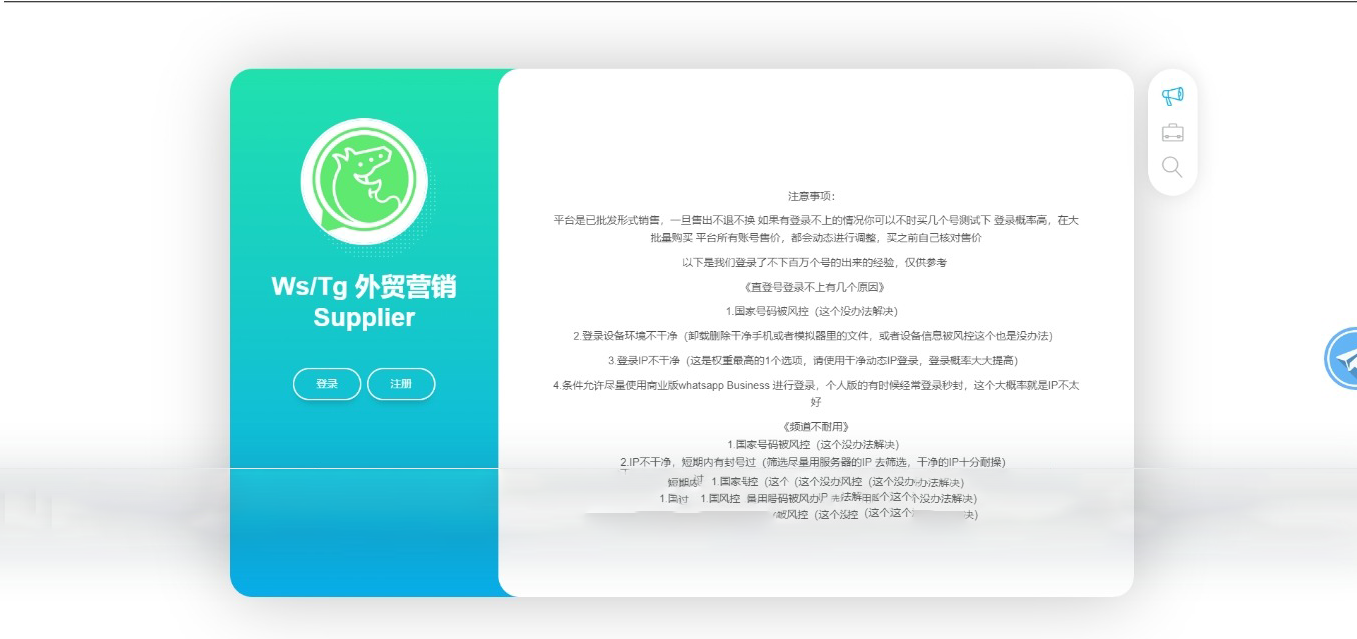Open the megaphone announcements icon
The height and width of the screenshot is (639, 1357).
[x=1172, y=96]
